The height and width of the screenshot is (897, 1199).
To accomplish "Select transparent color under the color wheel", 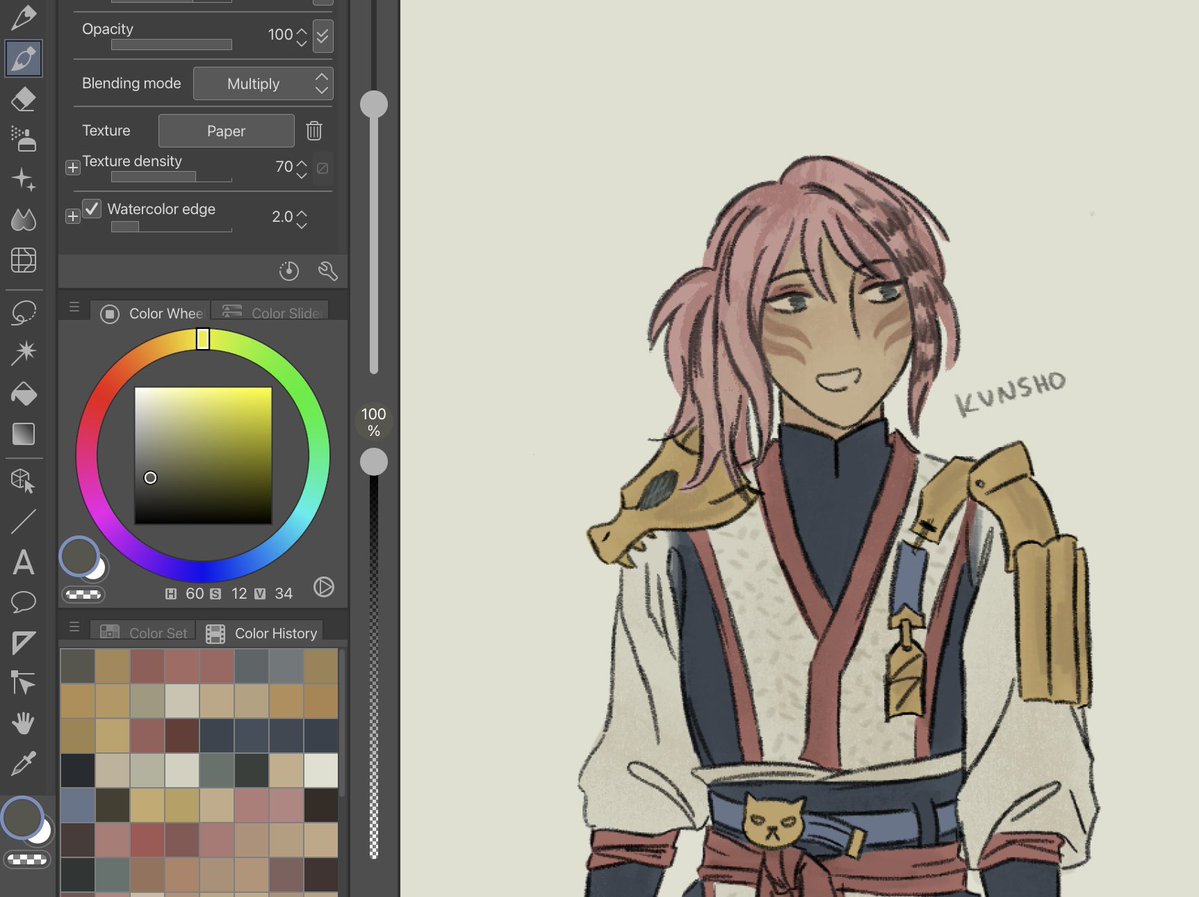I will coord(83,594).
